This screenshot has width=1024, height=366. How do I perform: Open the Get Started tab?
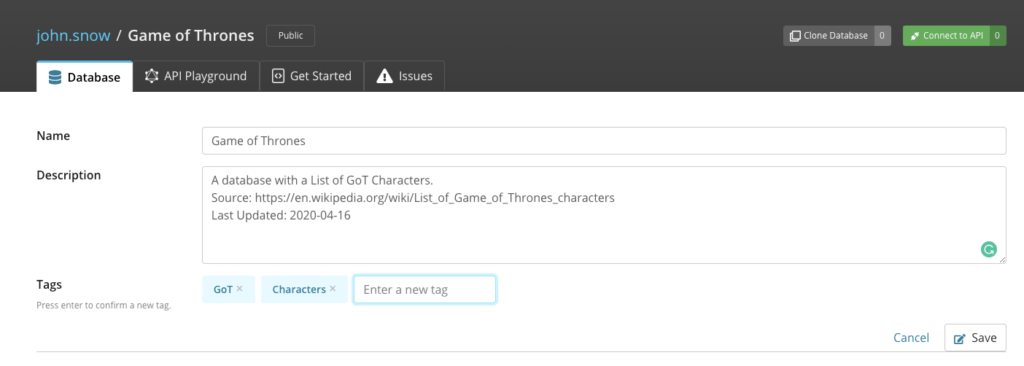coord(312,76)
